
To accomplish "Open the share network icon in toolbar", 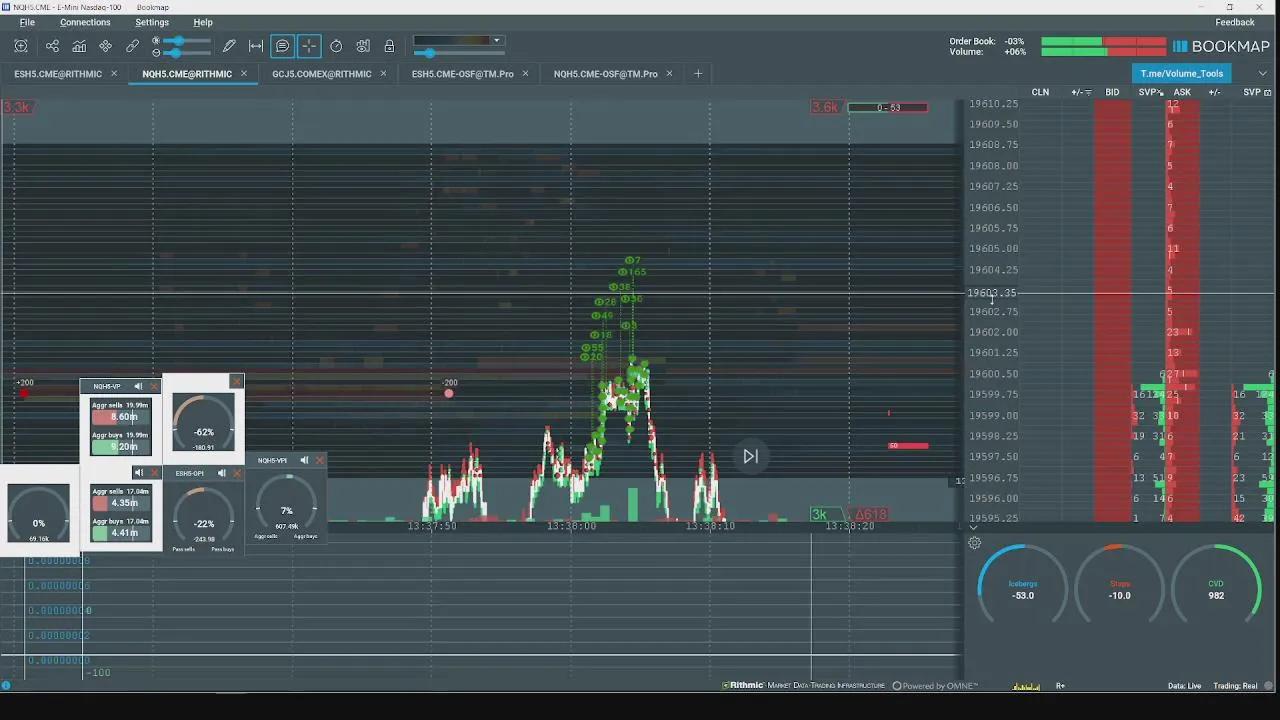I will pos(52,46).
